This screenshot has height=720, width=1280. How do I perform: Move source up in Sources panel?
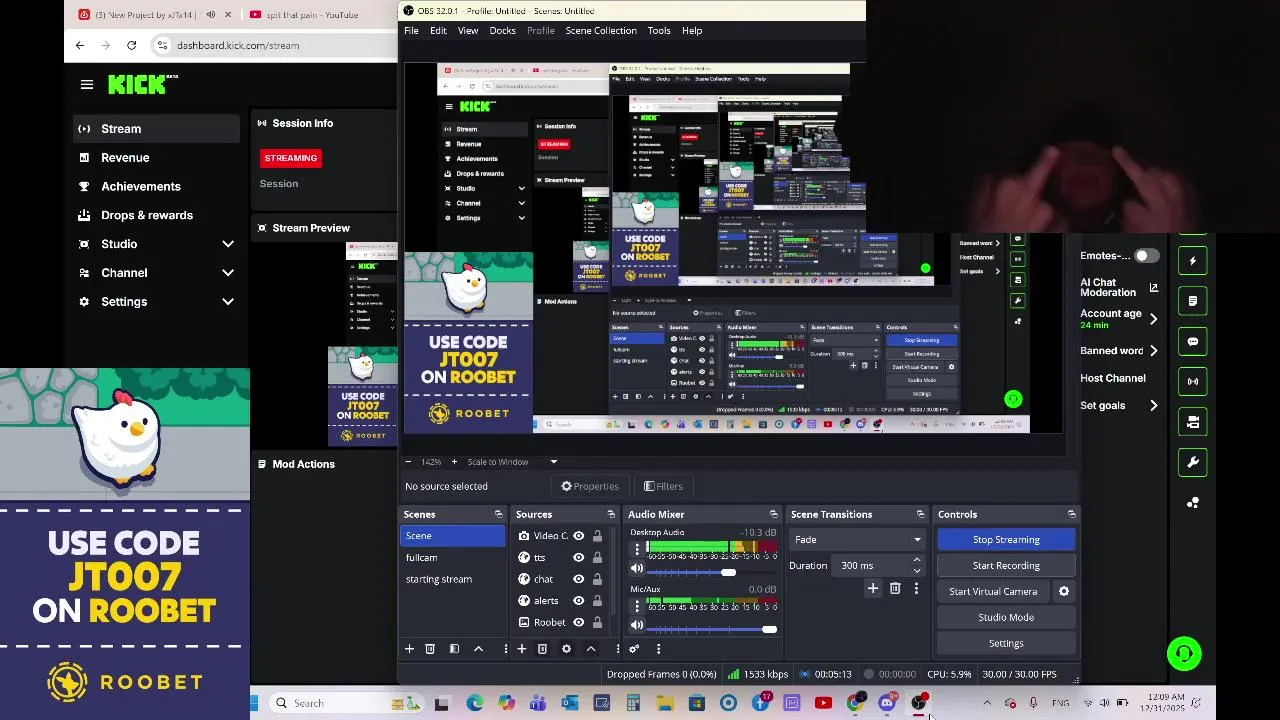tap(591, 649)
